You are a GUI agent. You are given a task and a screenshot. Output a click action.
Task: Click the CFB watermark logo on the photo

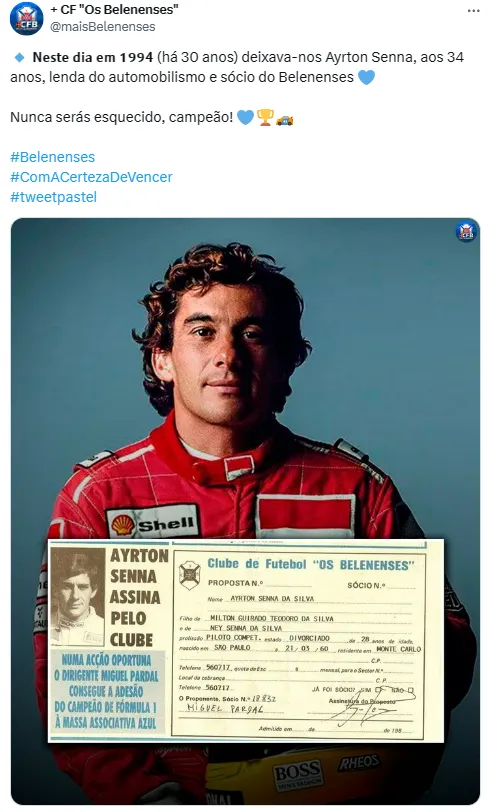(x=466, y=231)
